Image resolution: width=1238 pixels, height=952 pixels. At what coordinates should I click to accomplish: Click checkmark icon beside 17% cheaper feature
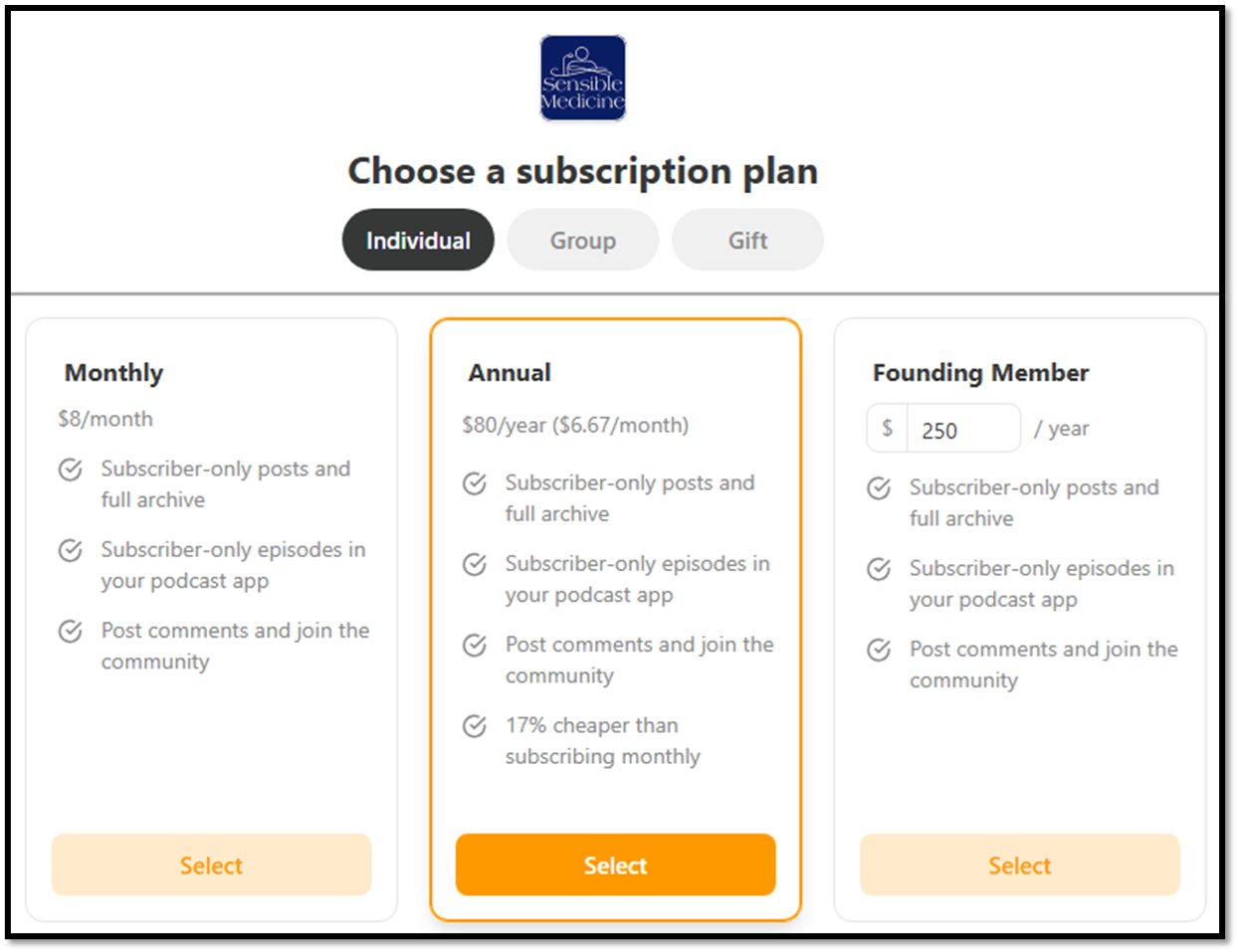[x=475, y=726]
